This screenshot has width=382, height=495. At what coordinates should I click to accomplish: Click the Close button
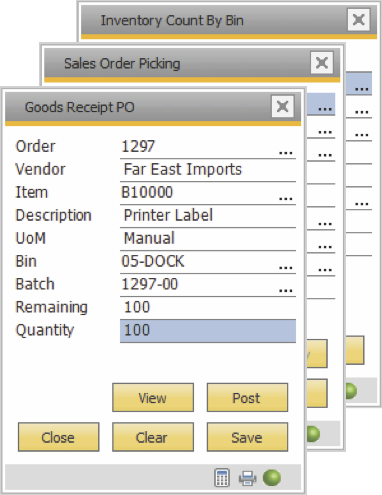click(x=58, y=437)
